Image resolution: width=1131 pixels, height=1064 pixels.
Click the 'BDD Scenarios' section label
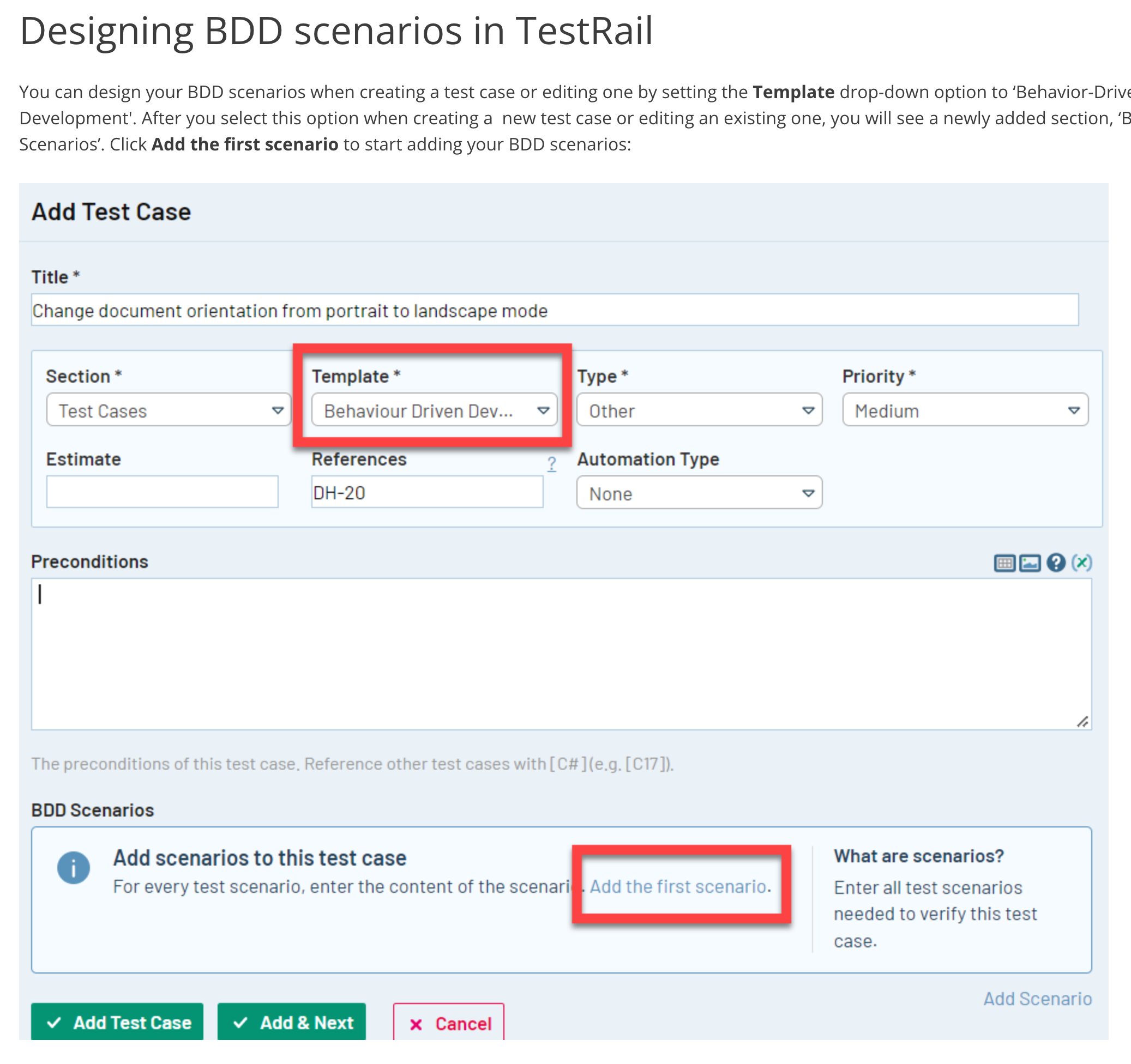coord(93,810)
